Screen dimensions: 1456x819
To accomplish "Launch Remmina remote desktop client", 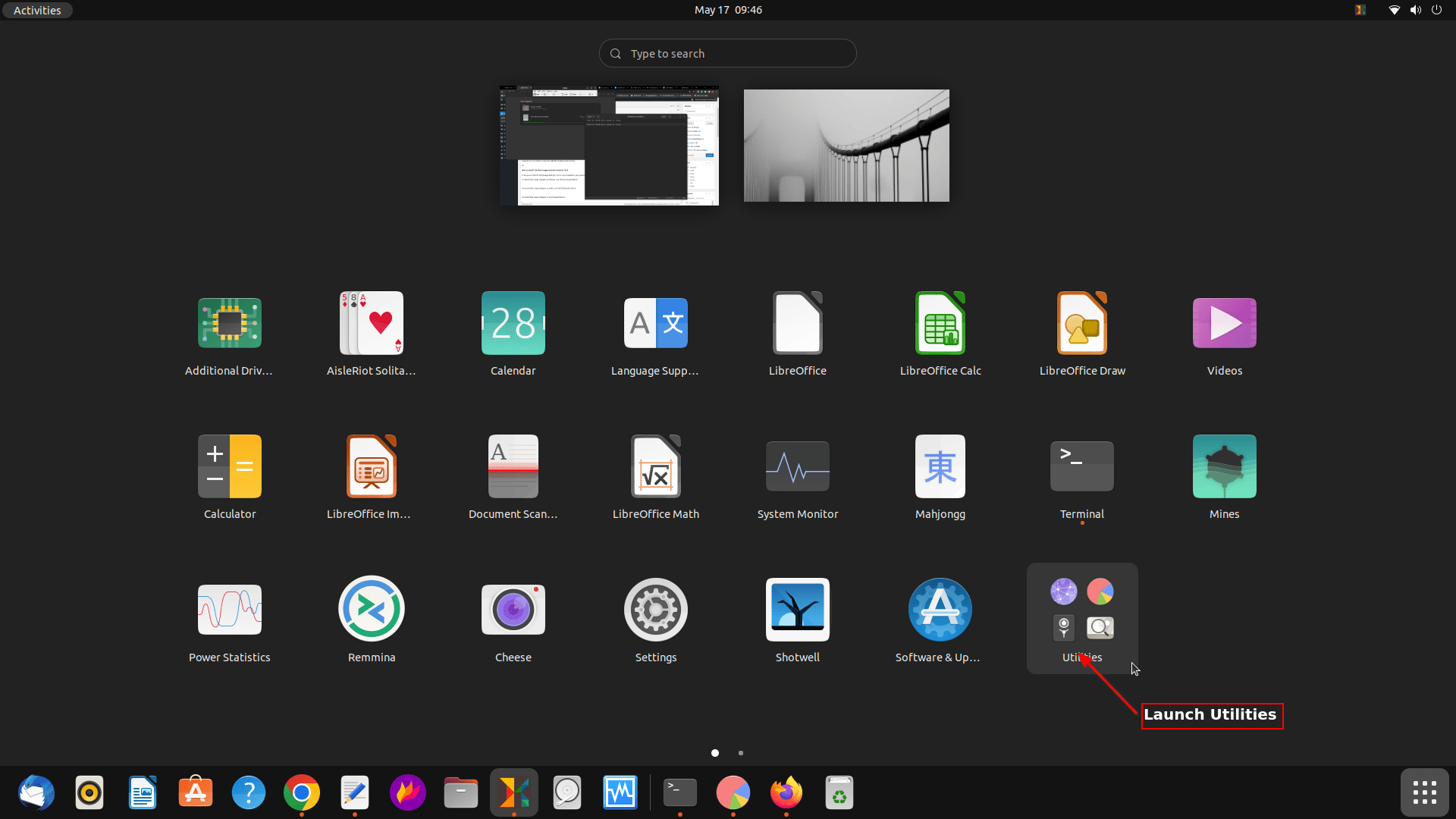I will pos(371,609).
